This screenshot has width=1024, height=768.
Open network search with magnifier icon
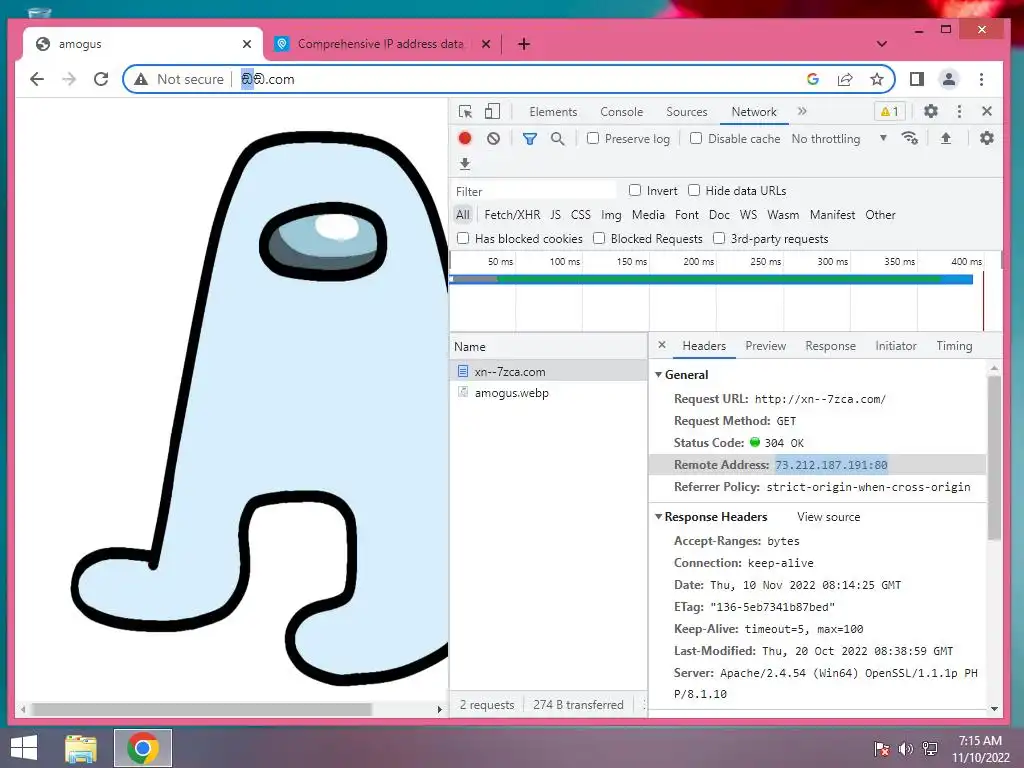(x=557, y=138)
